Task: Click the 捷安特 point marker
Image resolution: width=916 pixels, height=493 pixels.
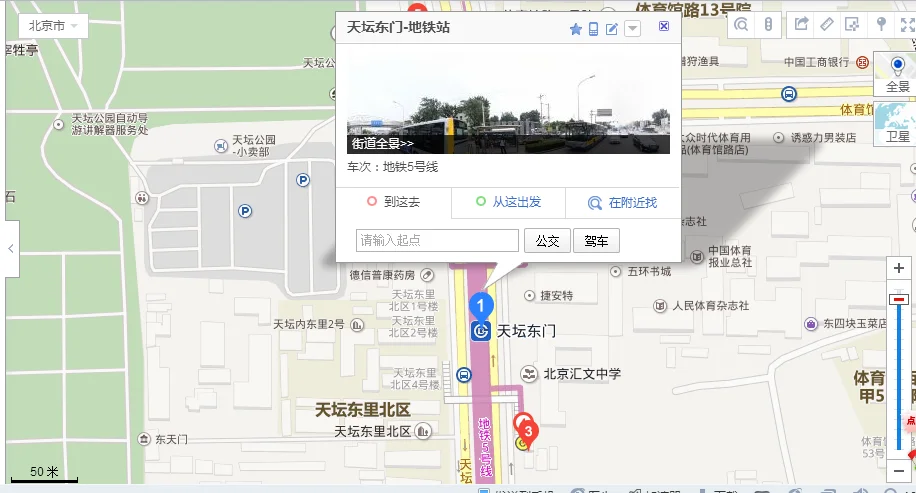Action: pos(529,296)
